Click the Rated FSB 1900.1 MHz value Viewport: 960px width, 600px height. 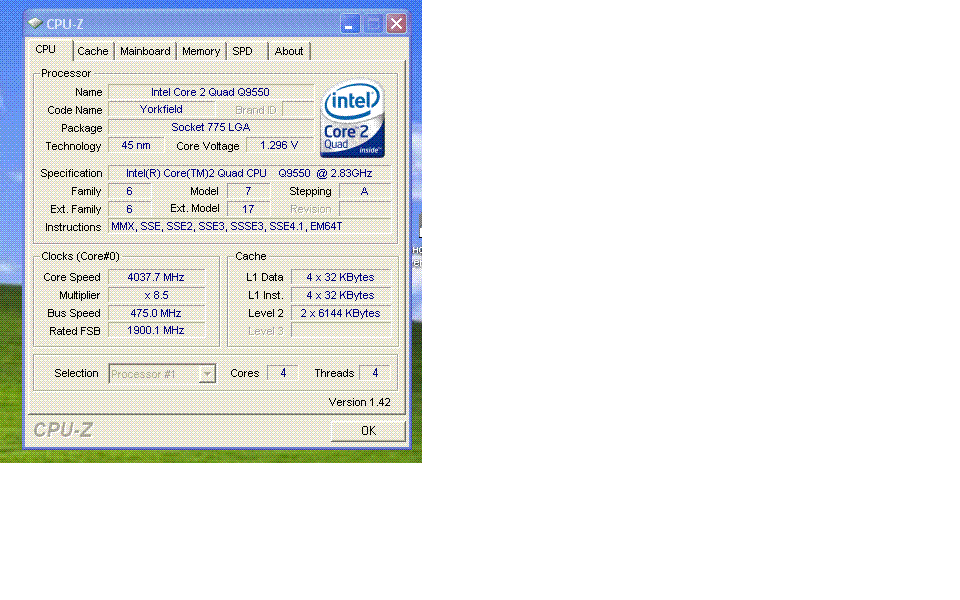click(156, 331)
